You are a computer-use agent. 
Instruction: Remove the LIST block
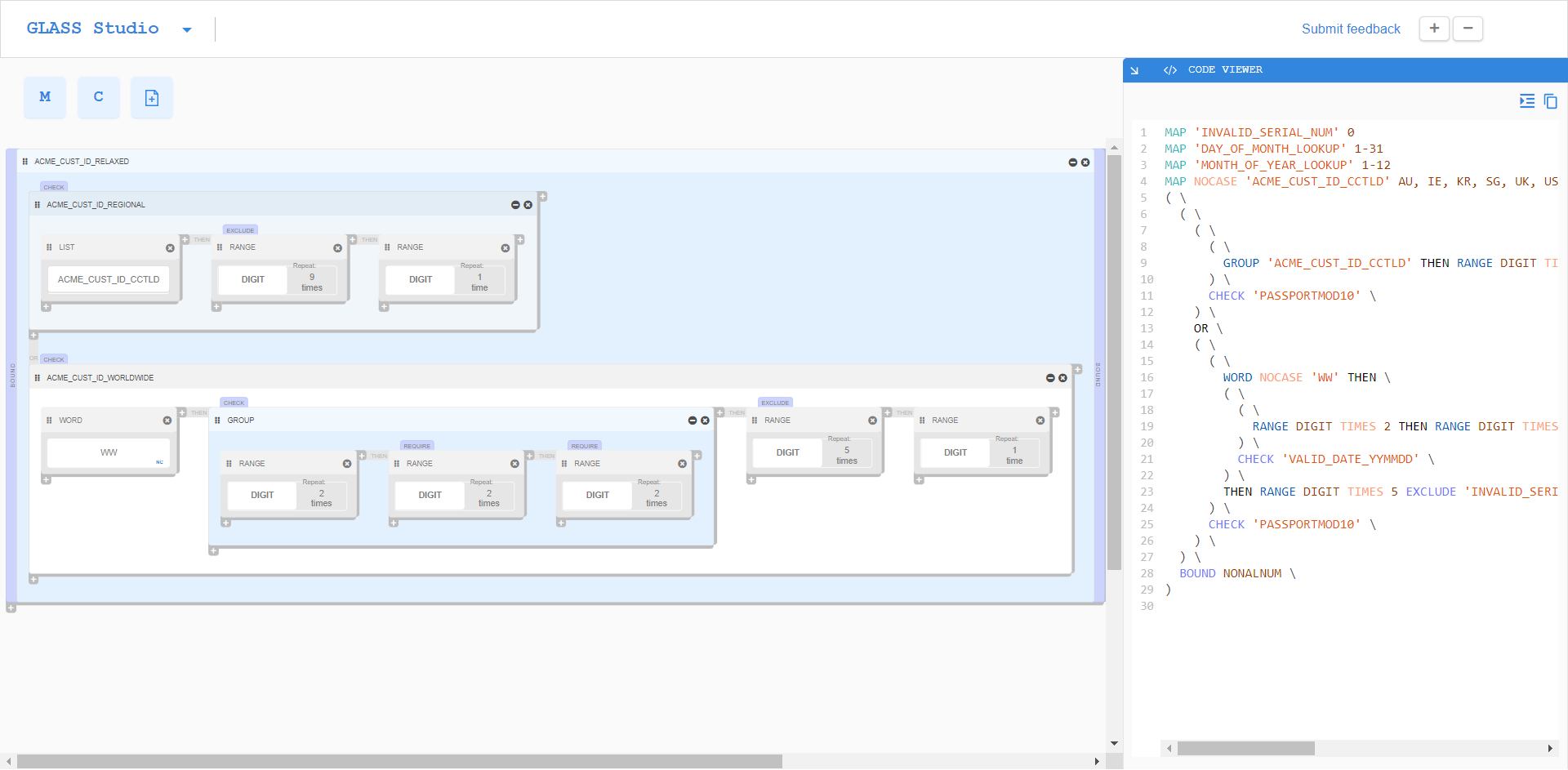pyautogui.click(x=170, y=248)
